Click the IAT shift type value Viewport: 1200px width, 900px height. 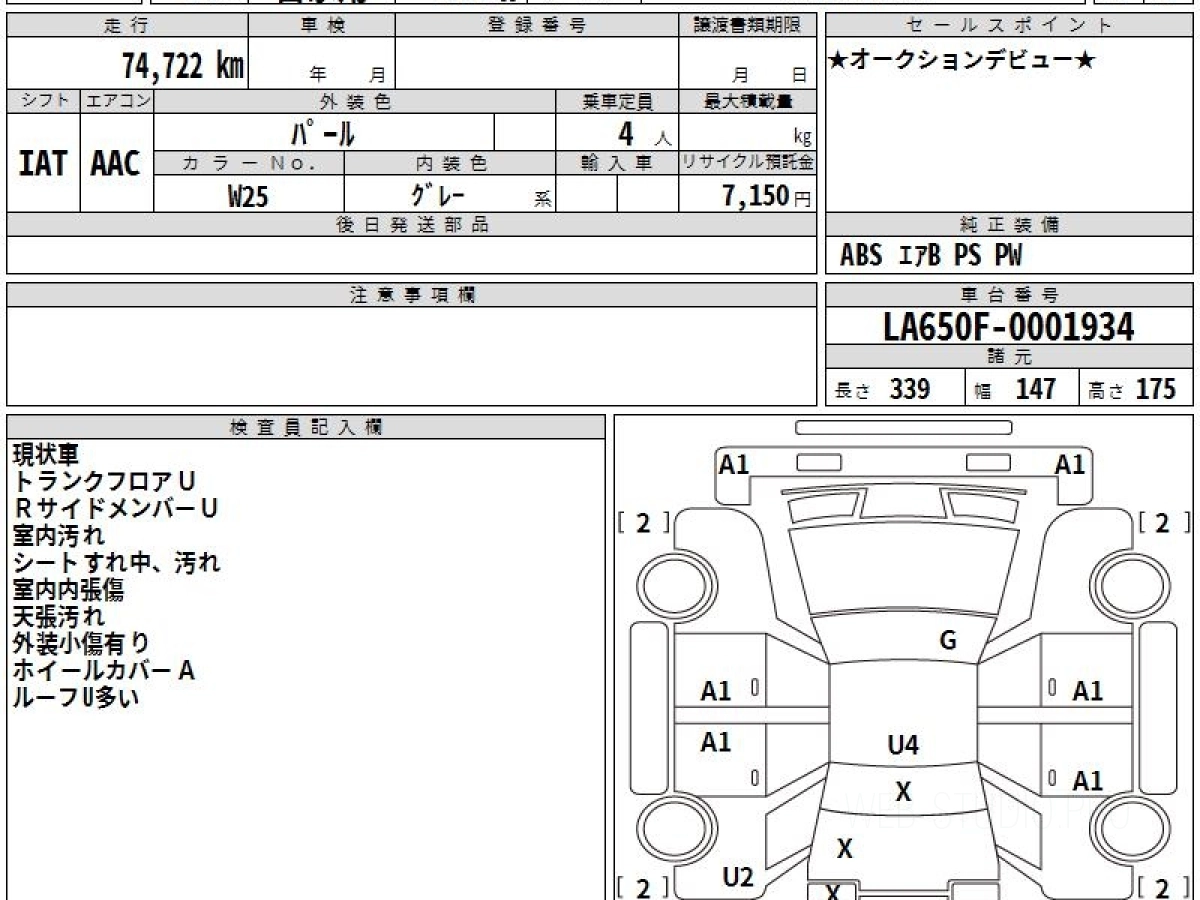tap(43, 164)
